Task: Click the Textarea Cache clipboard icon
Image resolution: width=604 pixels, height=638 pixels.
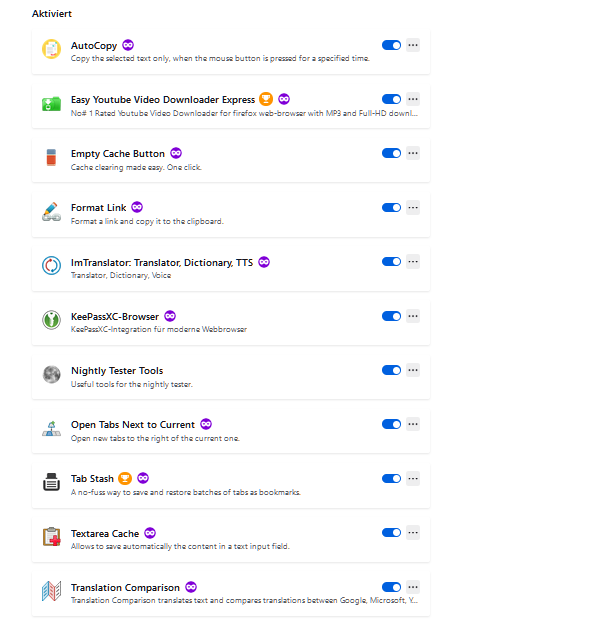Action: [51, 537]
